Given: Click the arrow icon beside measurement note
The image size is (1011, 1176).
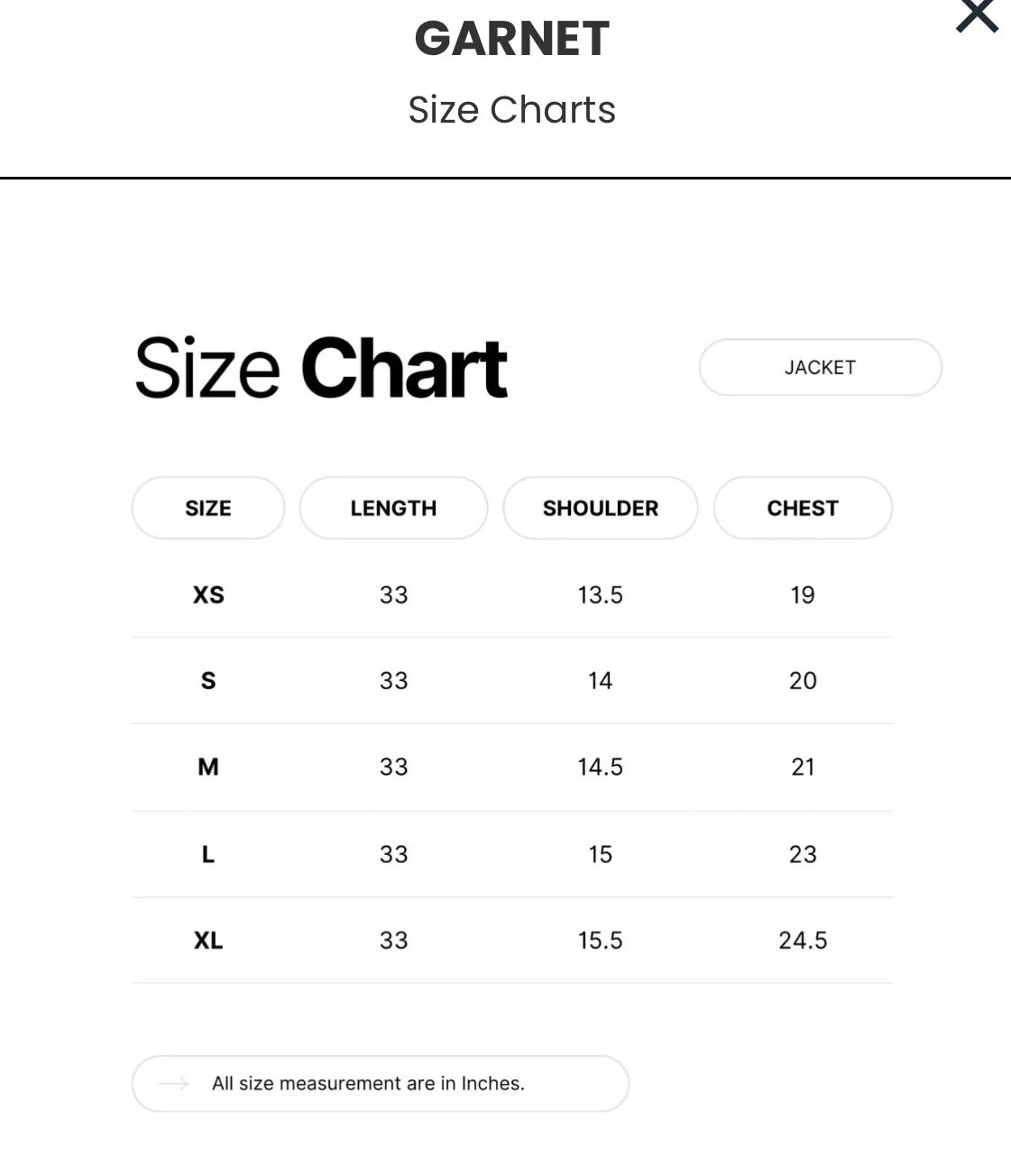Looking at the screenshot, I should click(x=174, y=1083).
